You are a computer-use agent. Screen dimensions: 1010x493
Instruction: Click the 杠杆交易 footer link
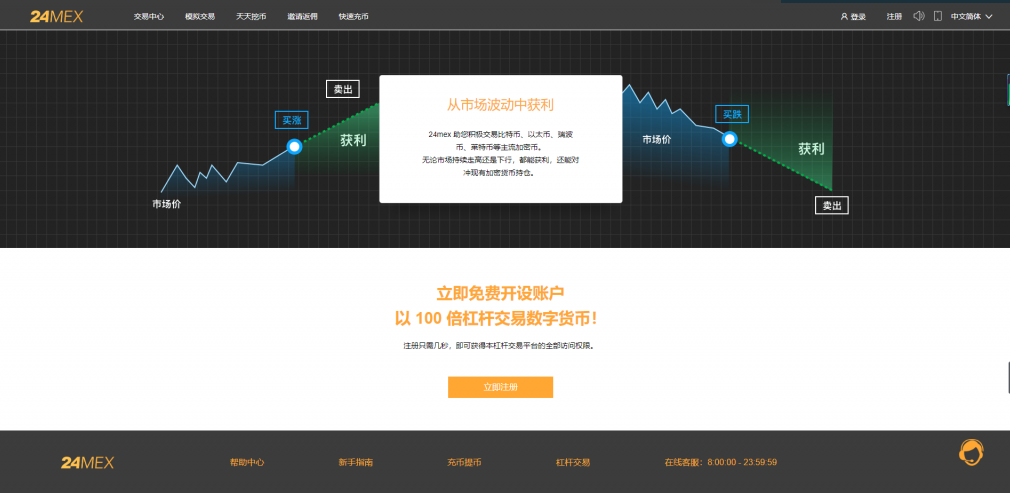pyautogui.click(x=573, y=463)
